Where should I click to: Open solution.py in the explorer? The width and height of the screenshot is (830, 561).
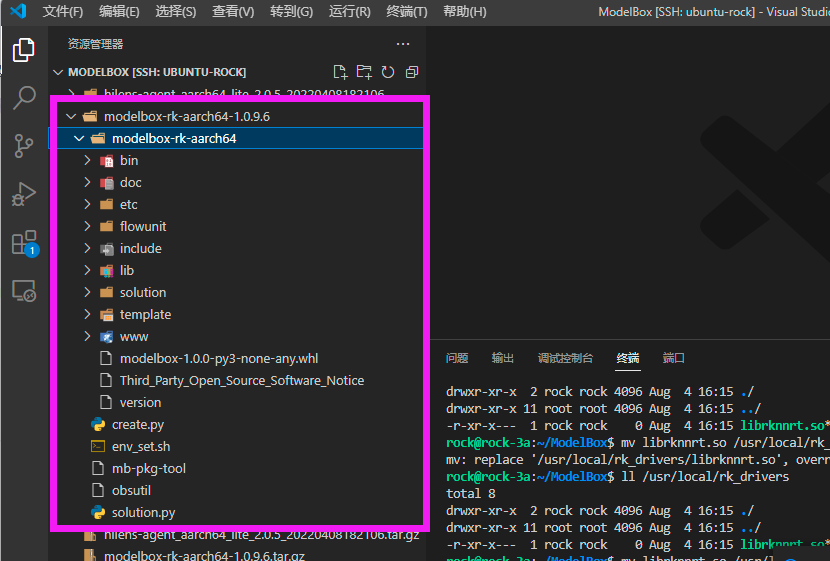click(x=143, y=513)
